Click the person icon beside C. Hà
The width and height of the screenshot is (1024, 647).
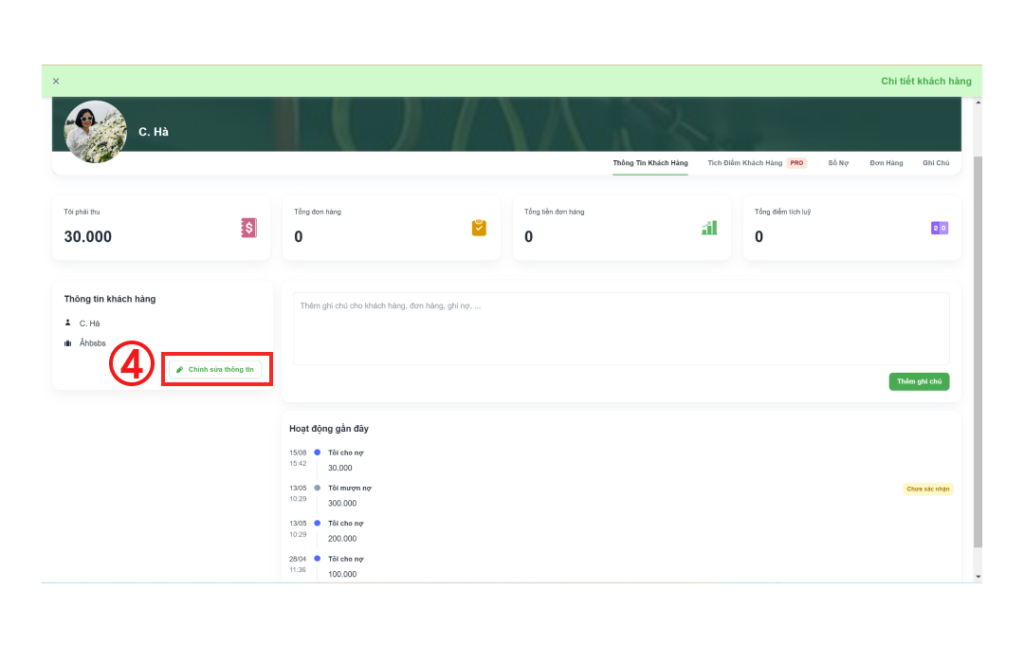[x=68, y=323]
